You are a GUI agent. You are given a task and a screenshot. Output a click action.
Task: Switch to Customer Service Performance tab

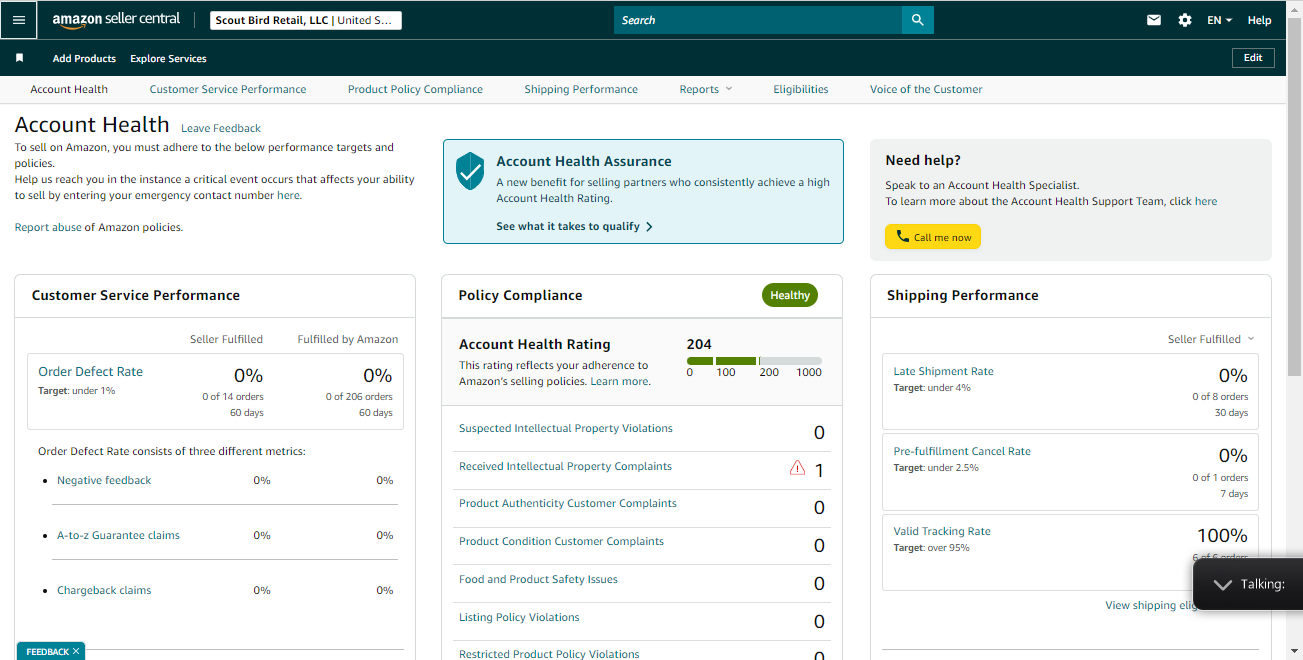(228, 89)
